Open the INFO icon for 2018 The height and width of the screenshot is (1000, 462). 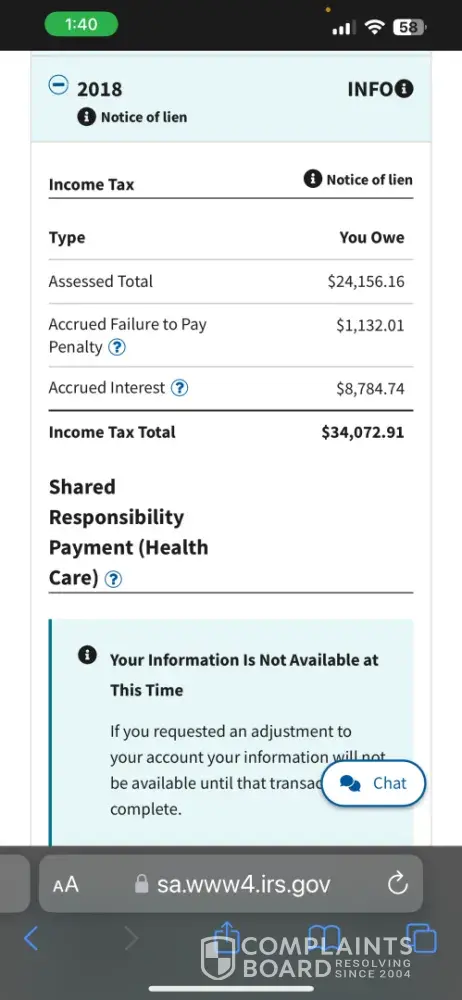coord(404,89)
